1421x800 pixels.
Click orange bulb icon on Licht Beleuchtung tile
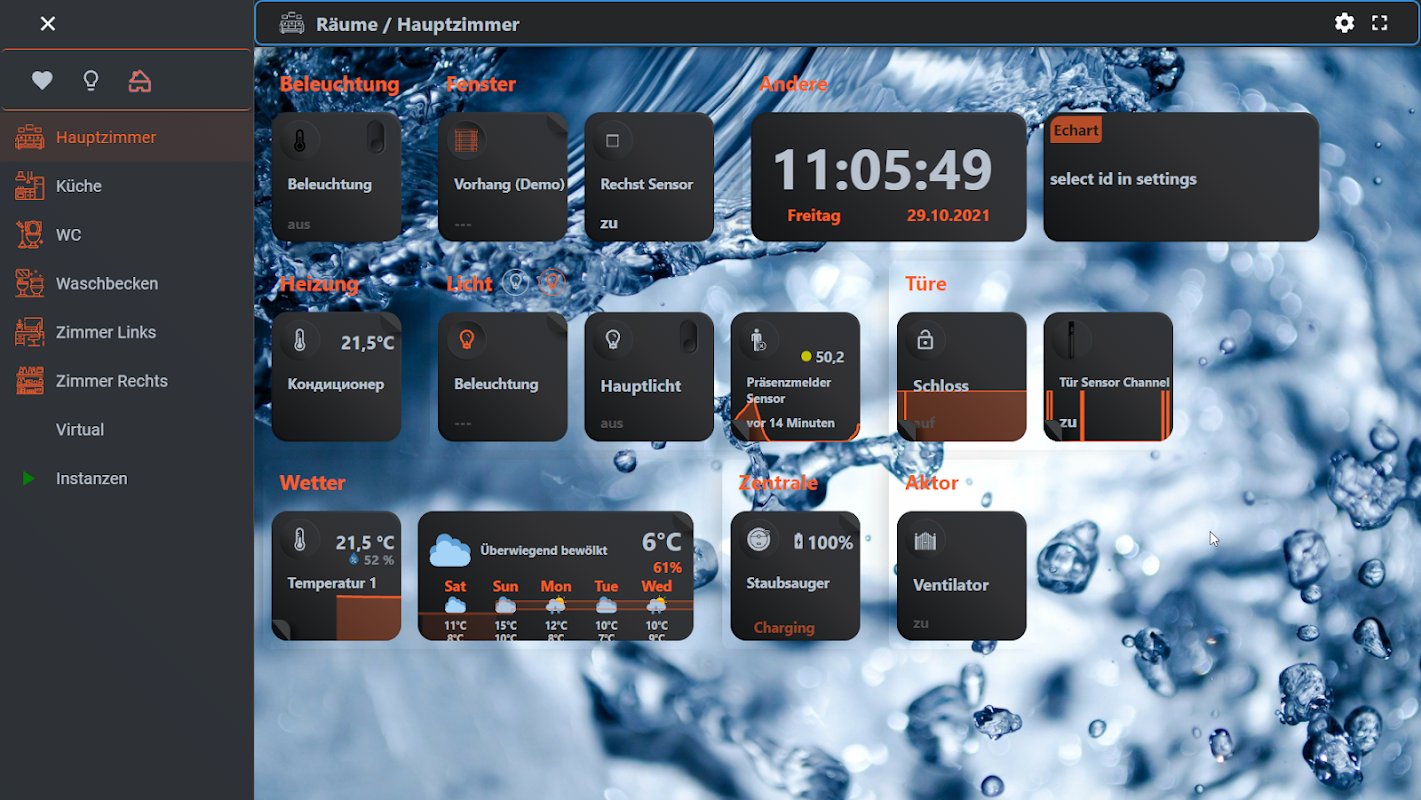pos(465,340)
